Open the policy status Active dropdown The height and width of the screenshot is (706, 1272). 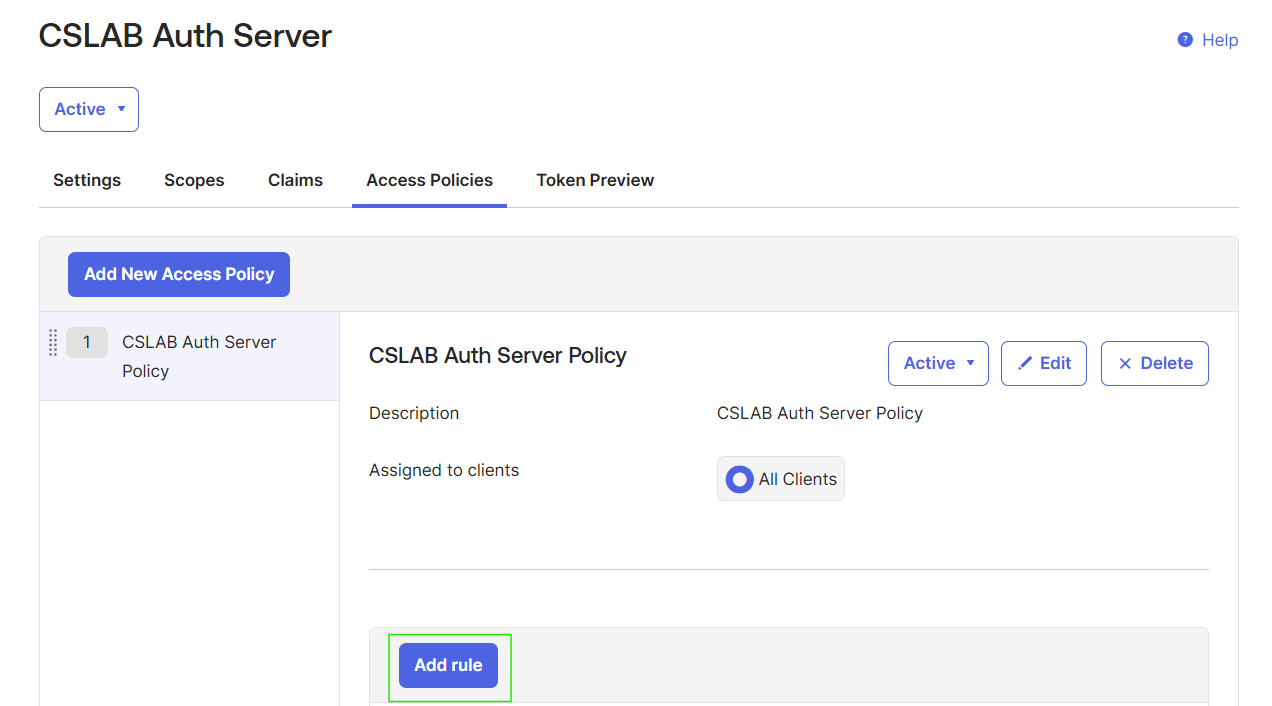(x=938, y=363)
